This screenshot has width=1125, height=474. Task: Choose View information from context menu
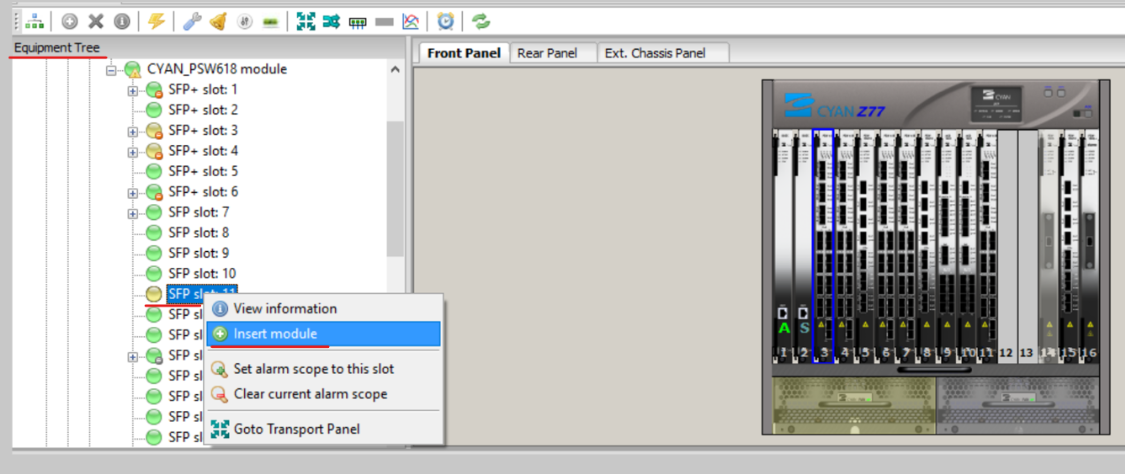pos(323,309)
